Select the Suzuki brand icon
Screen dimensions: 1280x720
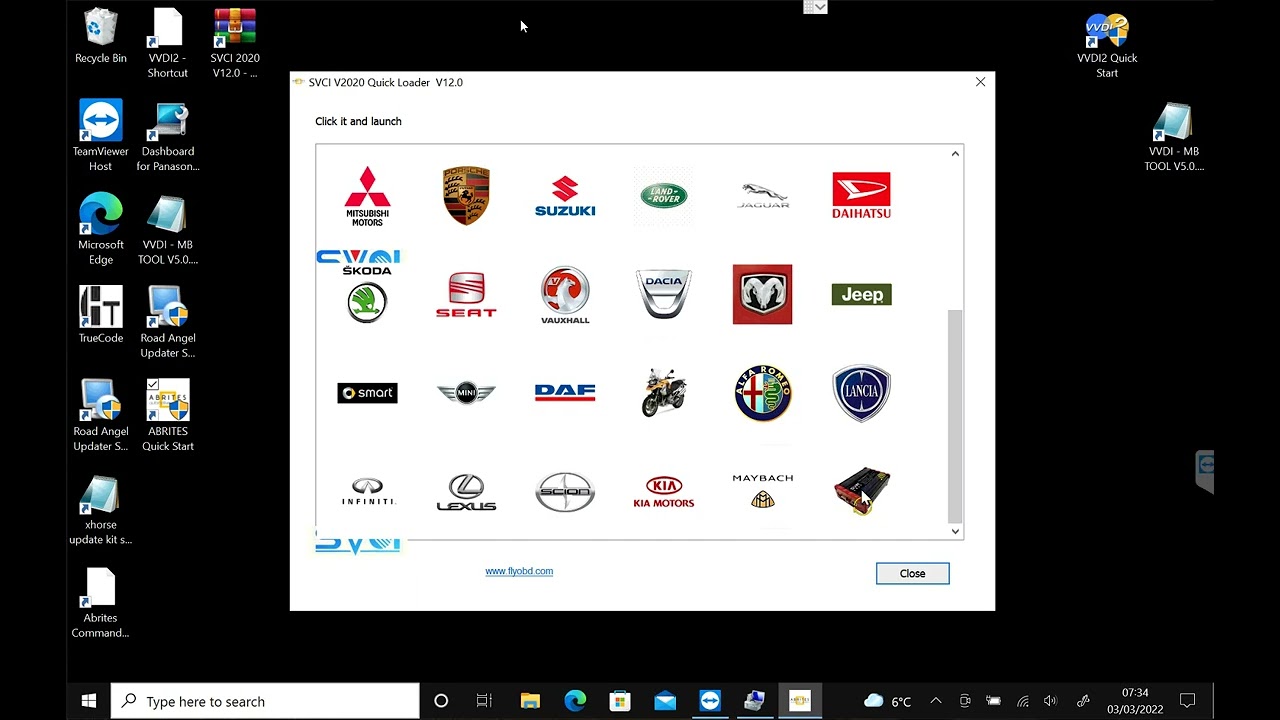(565, 196)
